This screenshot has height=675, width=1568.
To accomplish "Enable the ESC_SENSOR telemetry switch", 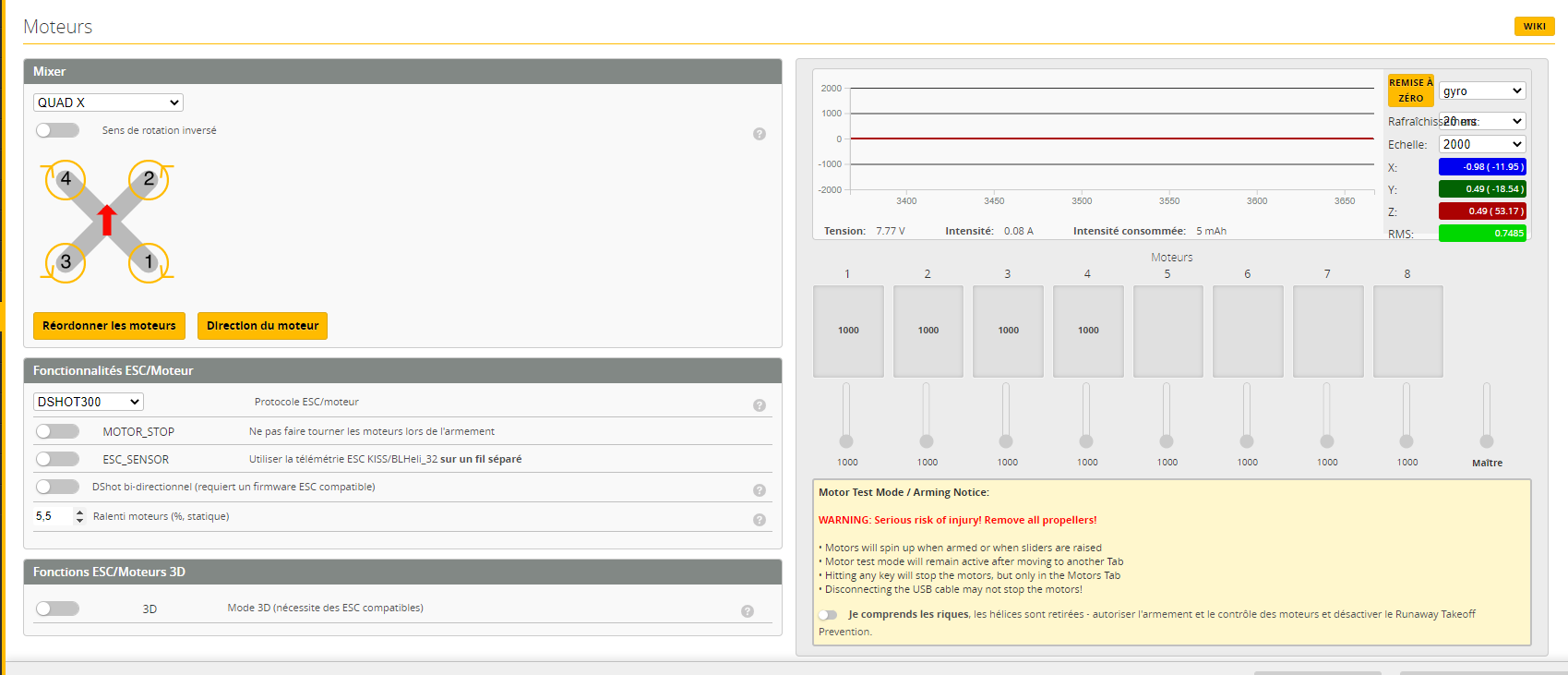I will pos(57,459).
